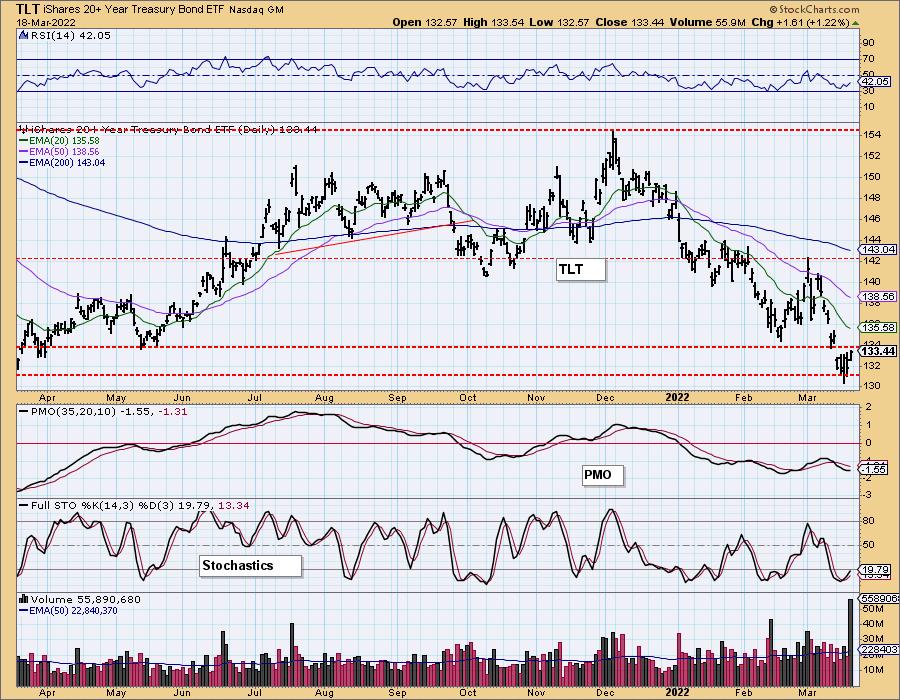Viewport: 900px width, 700px height.
Task: Click the 140 label on the price axis
Action: click(x=872, y=282)
